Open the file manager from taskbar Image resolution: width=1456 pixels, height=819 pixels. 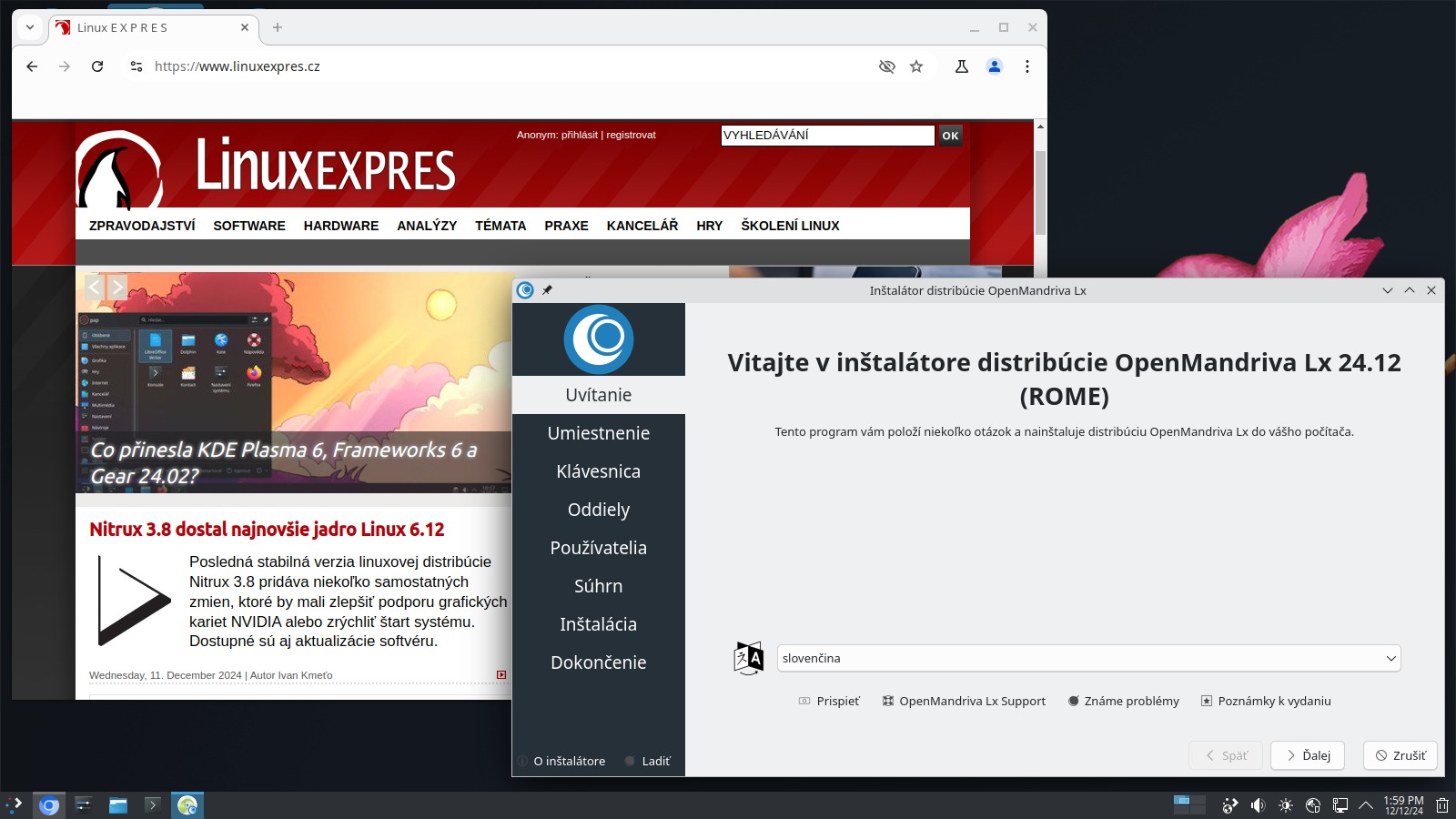[118, 805]
